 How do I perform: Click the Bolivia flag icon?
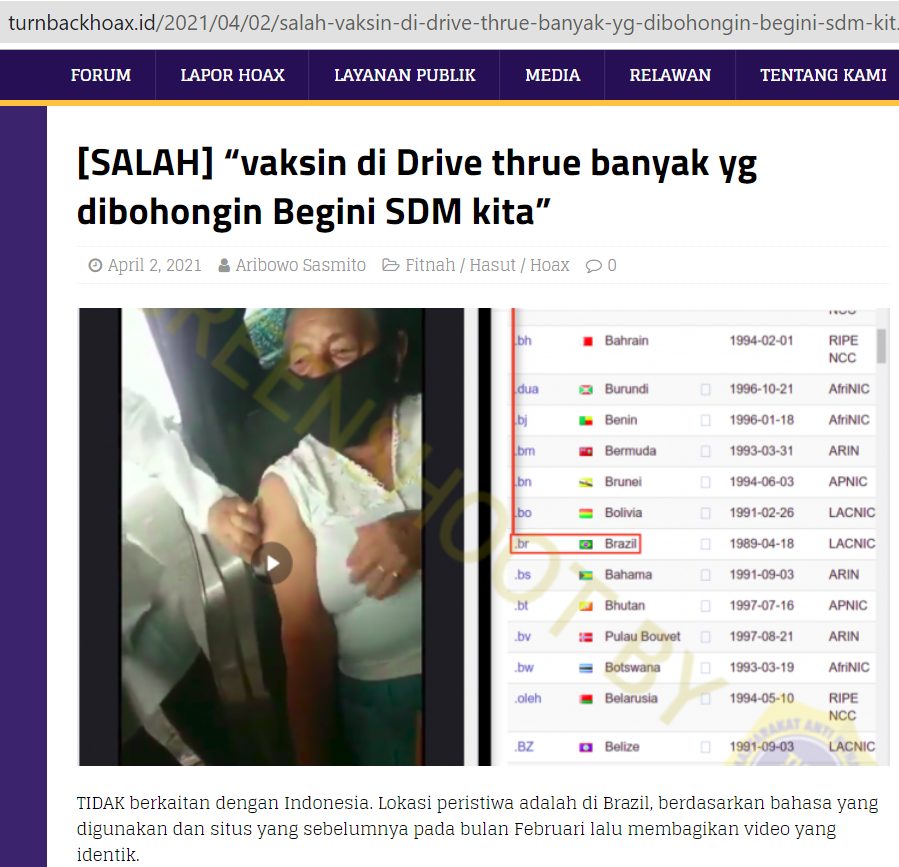(586, 514)
